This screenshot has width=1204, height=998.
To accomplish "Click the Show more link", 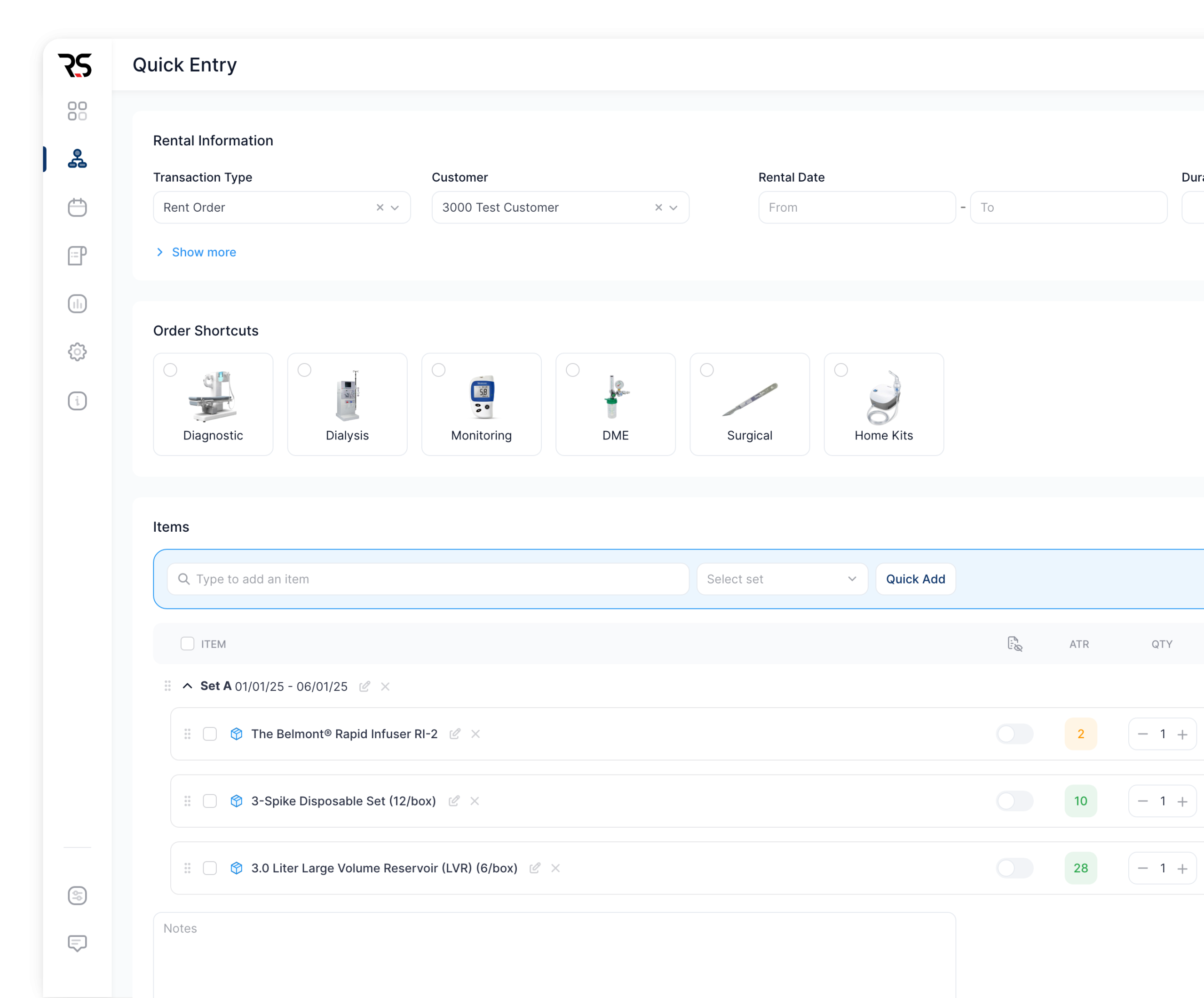I will click(204, 252).
